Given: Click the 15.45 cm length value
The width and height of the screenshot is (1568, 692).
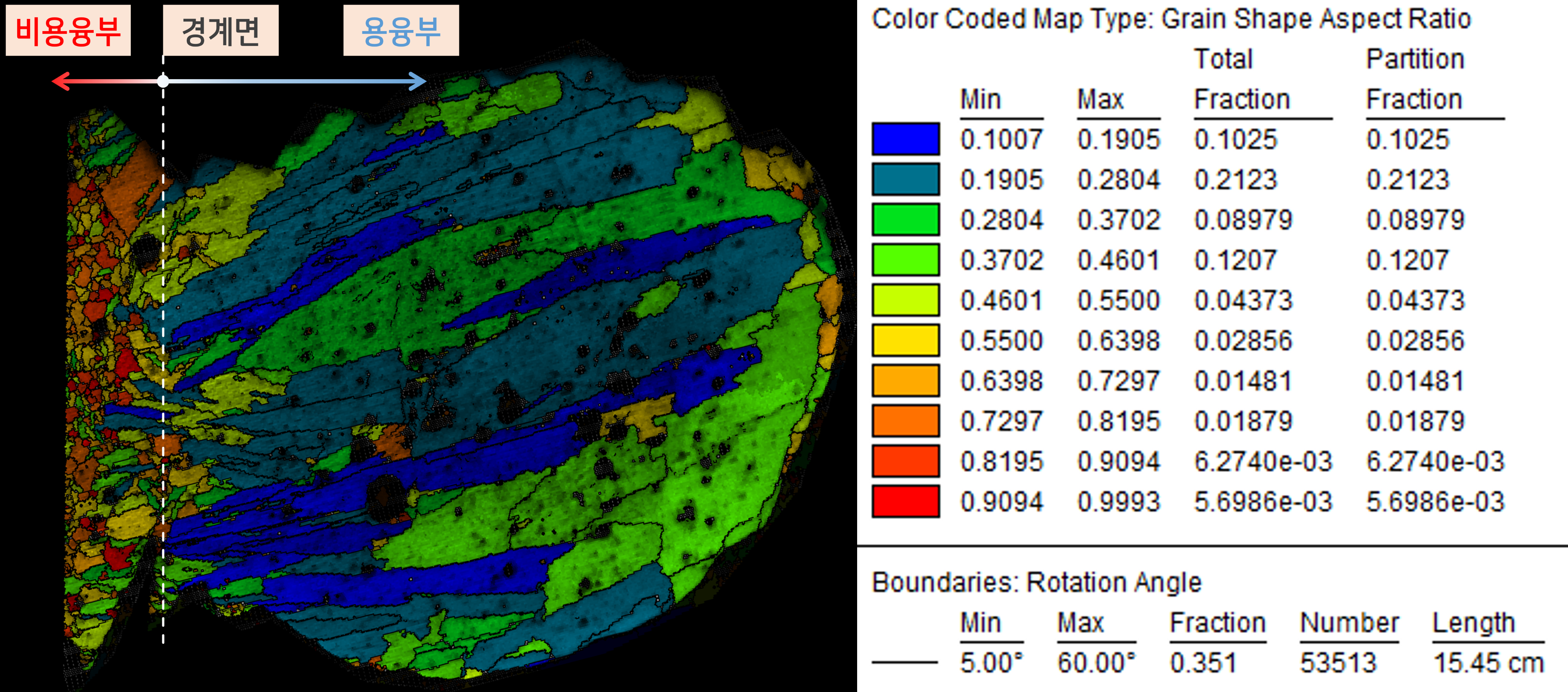Looking at the screenshot, I should pyautogui.click(x=1488, y=663).
